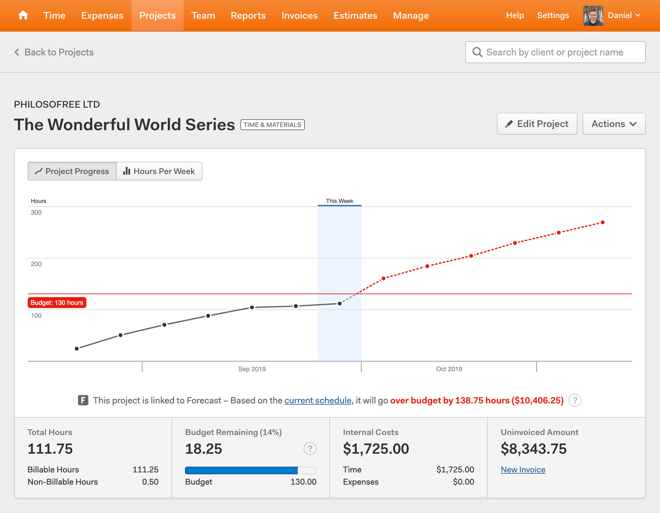Navigate to the Invoices section
This screenshot has width=660, height=513.
coord(299,15)
